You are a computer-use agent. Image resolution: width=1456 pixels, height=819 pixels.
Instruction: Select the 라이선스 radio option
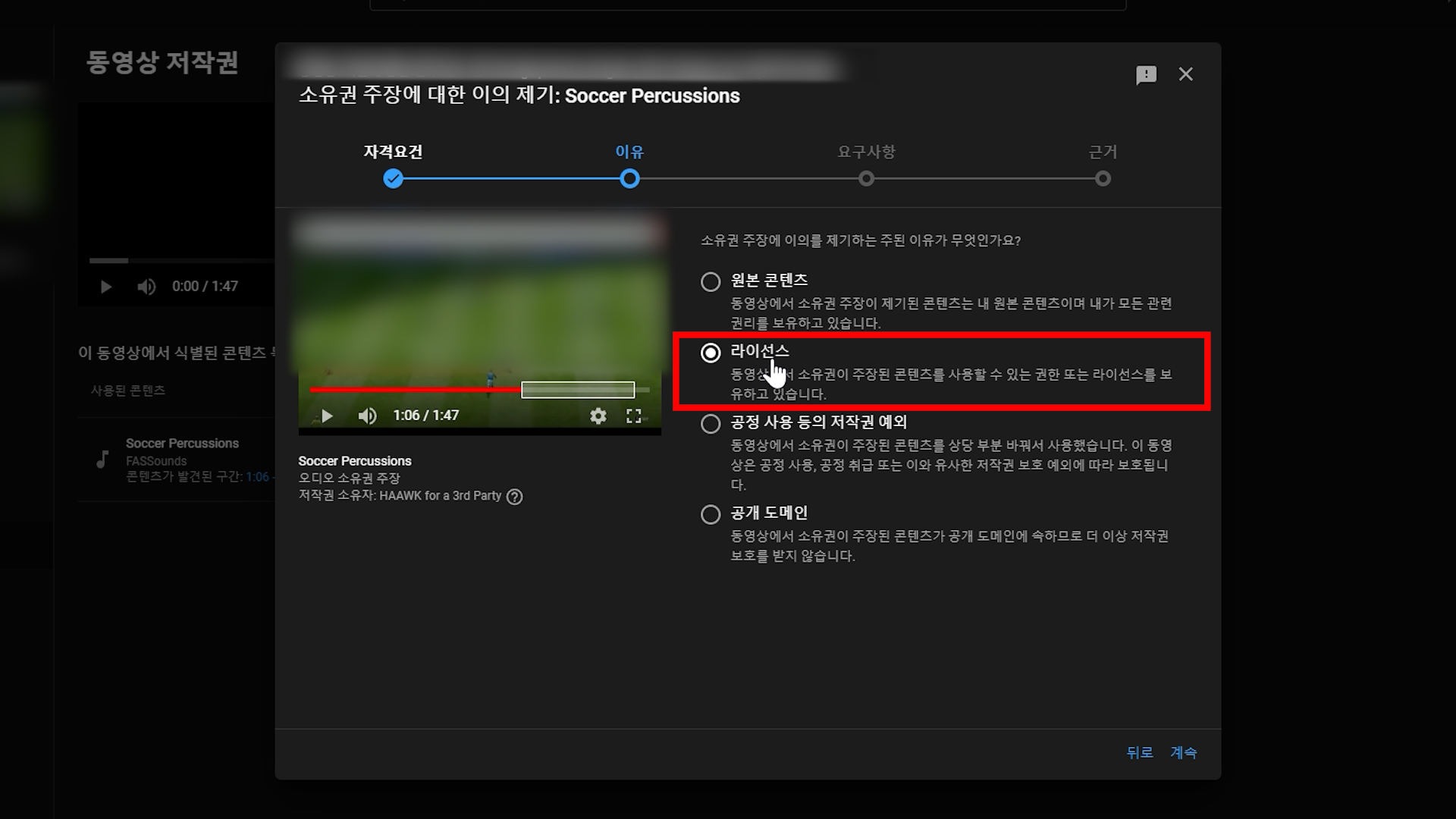tap(711, 353)
